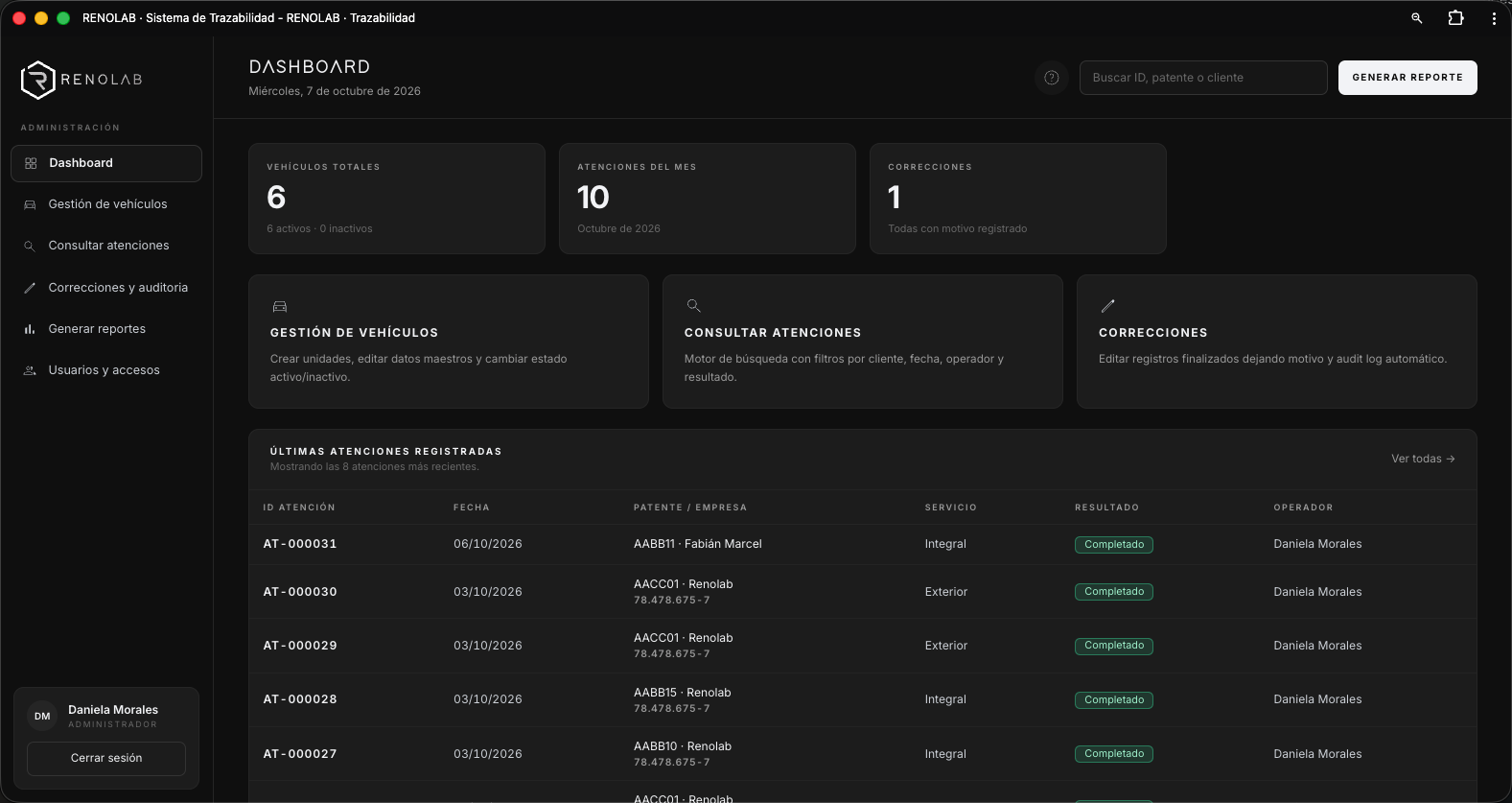Click the users icon beside Usuarios y accesos

pos(30,370)
